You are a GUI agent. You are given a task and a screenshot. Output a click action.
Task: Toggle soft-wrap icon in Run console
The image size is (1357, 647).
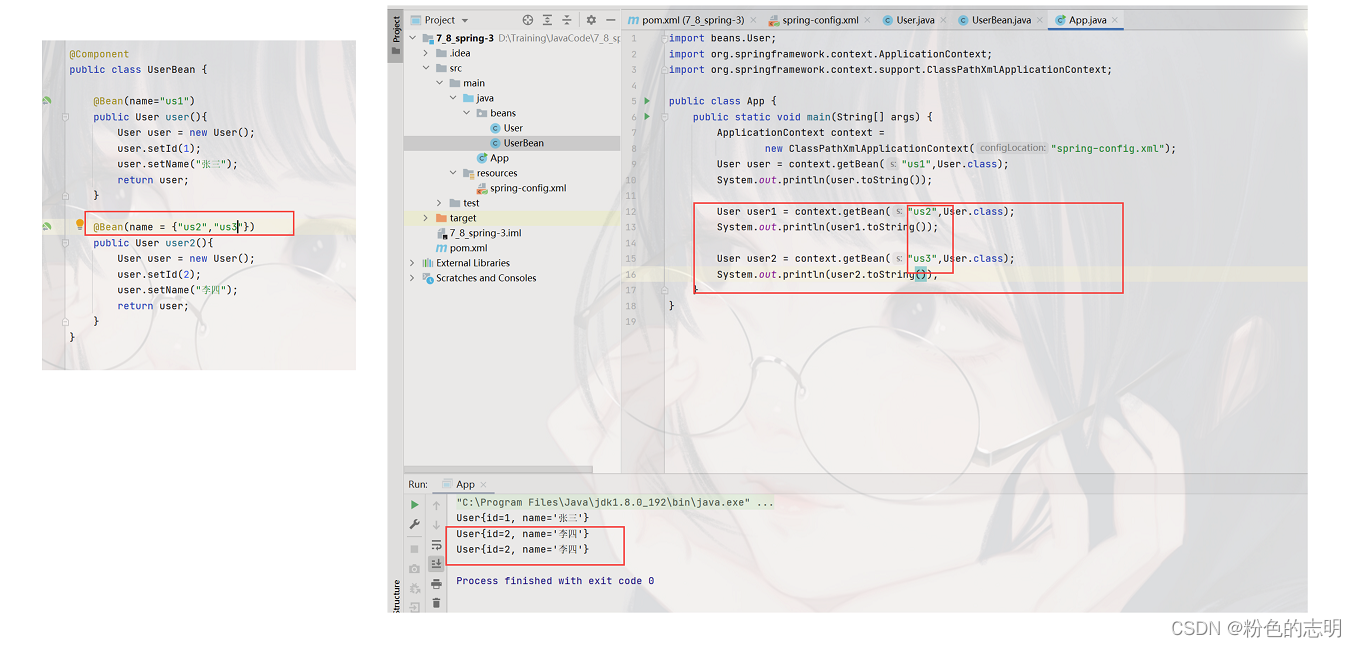(437, 545)
